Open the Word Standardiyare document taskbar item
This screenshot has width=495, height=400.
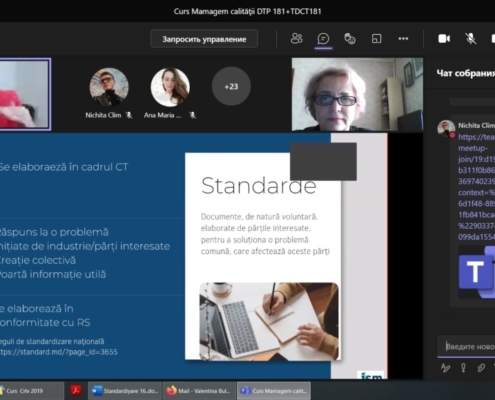point(125,391)
